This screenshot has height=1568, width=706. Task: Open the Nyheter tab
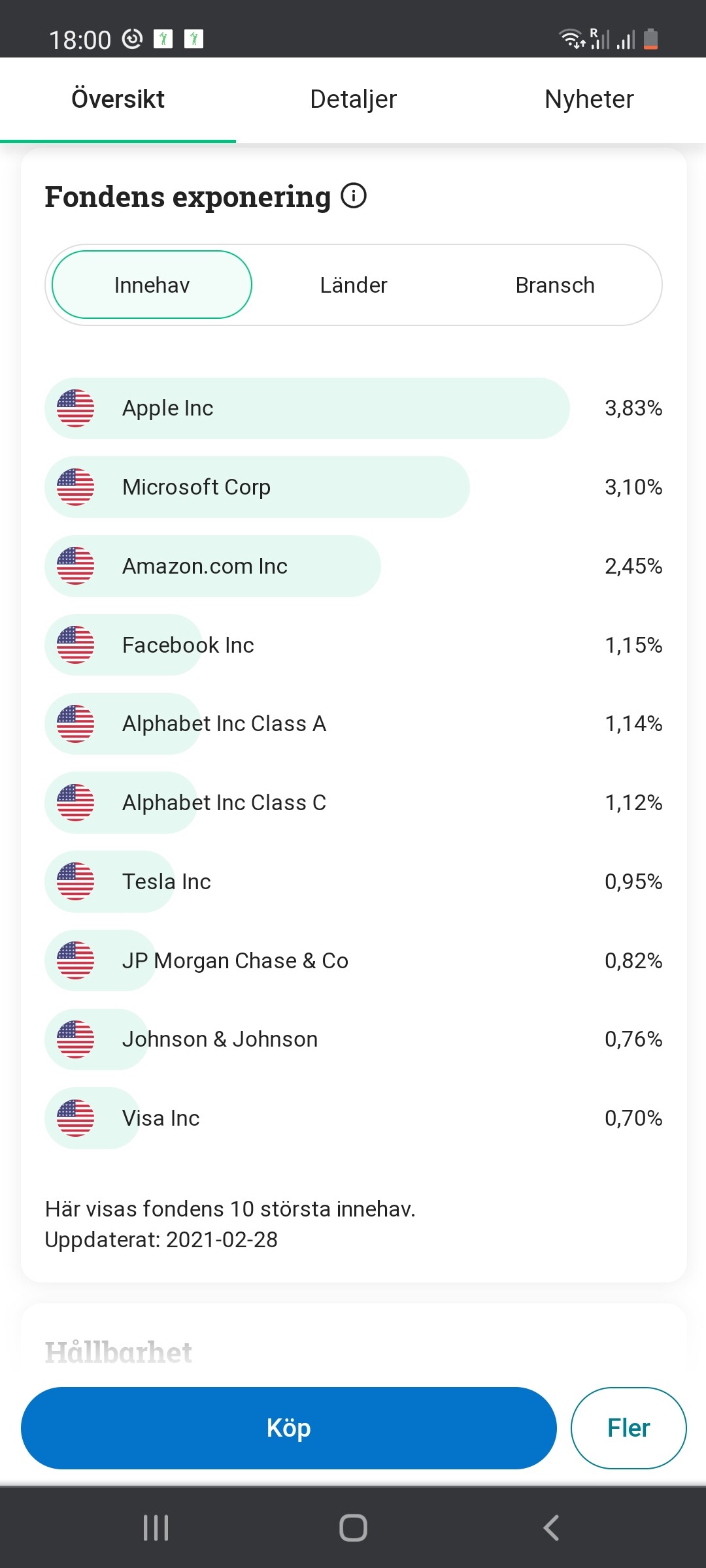(x=588, y=99)
